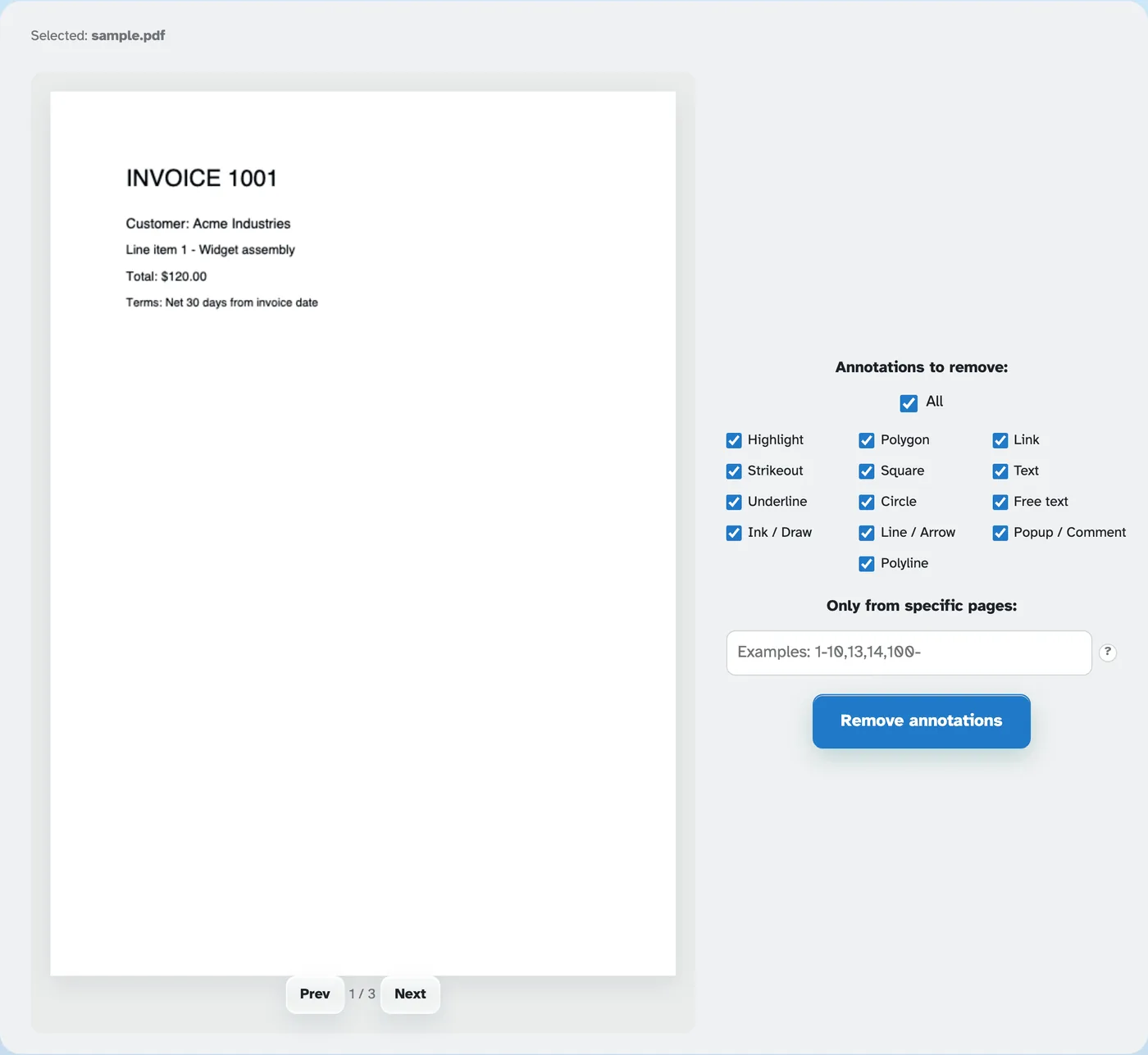The image size is (1148, 1055).
Task: Toggle the Text annotation checkbox
Action: pos(1000,471)
